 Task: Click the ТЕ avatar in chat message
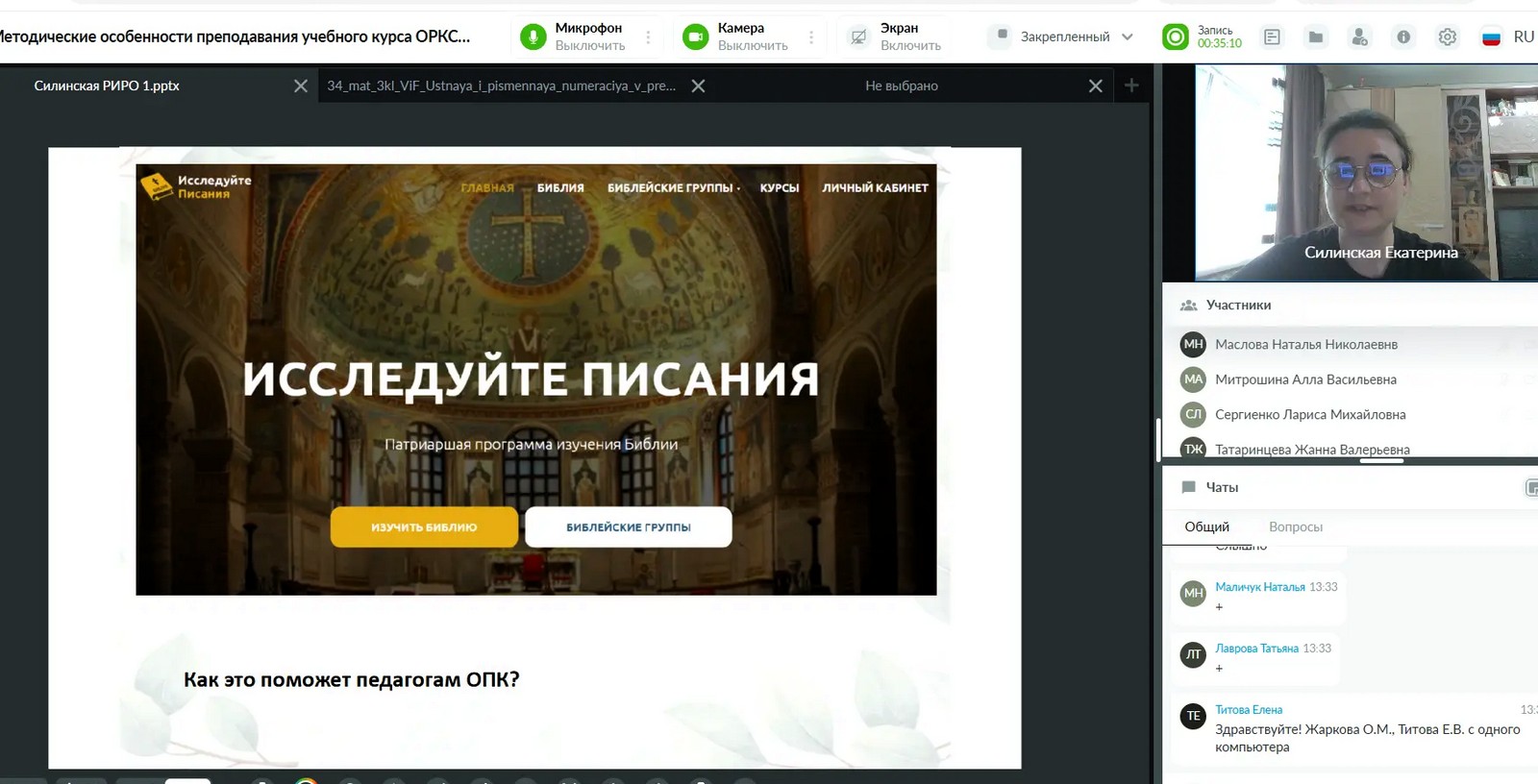click(x=1193, y=716)
